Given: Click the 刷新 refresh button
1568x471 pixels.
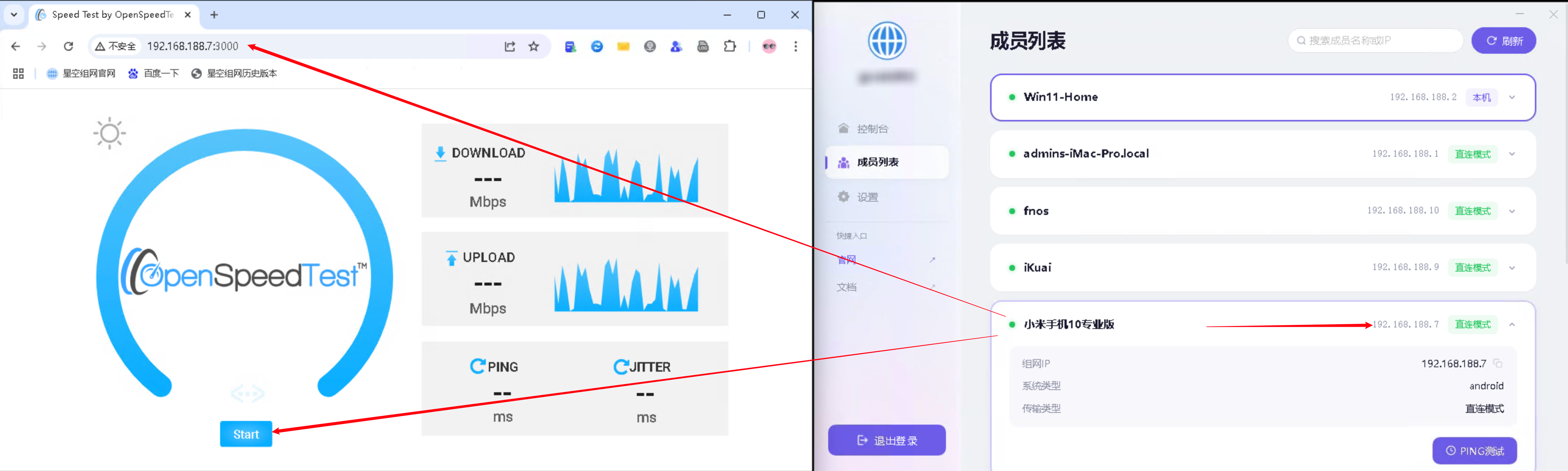Looking at the screenshot, I should tap(1503, 41).
